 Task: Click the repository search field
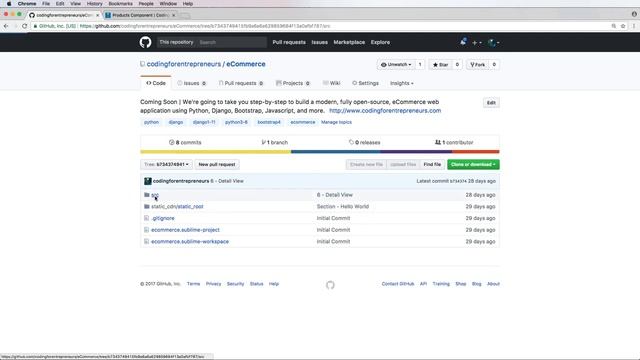click(231, 42)
